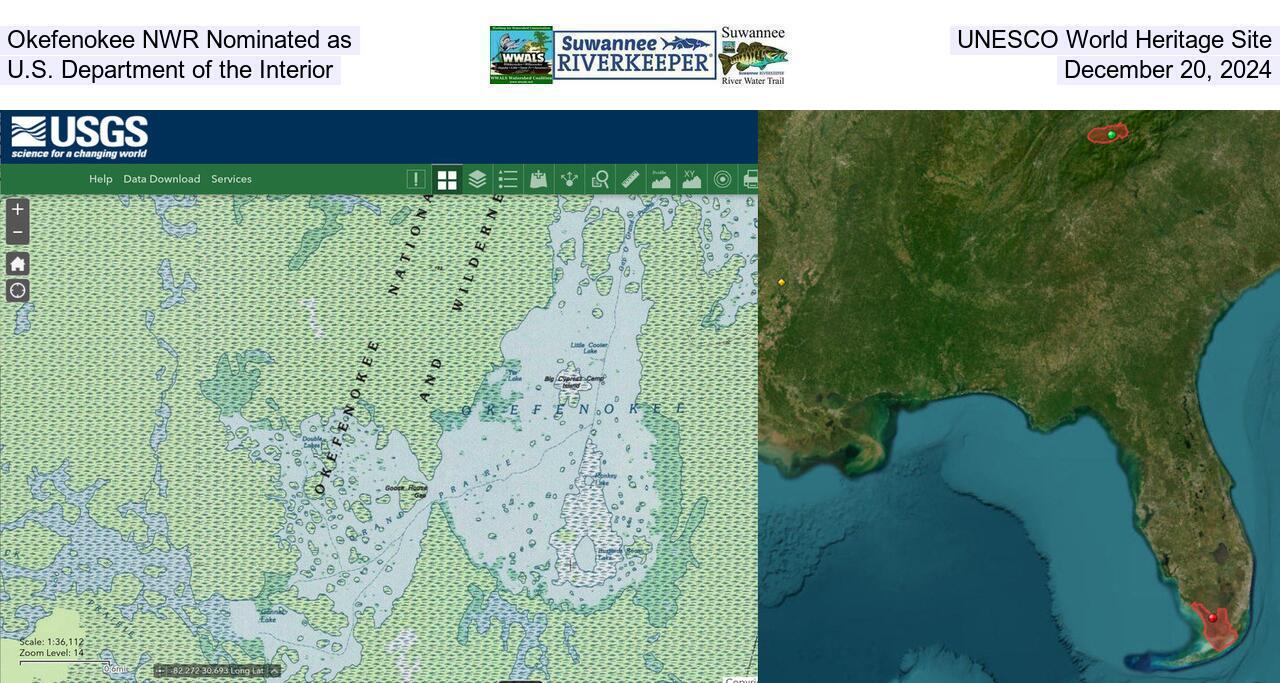Viewport: 1280px width, 683px height.
Task: Click the Double Lakes map label
Action: 313,441
